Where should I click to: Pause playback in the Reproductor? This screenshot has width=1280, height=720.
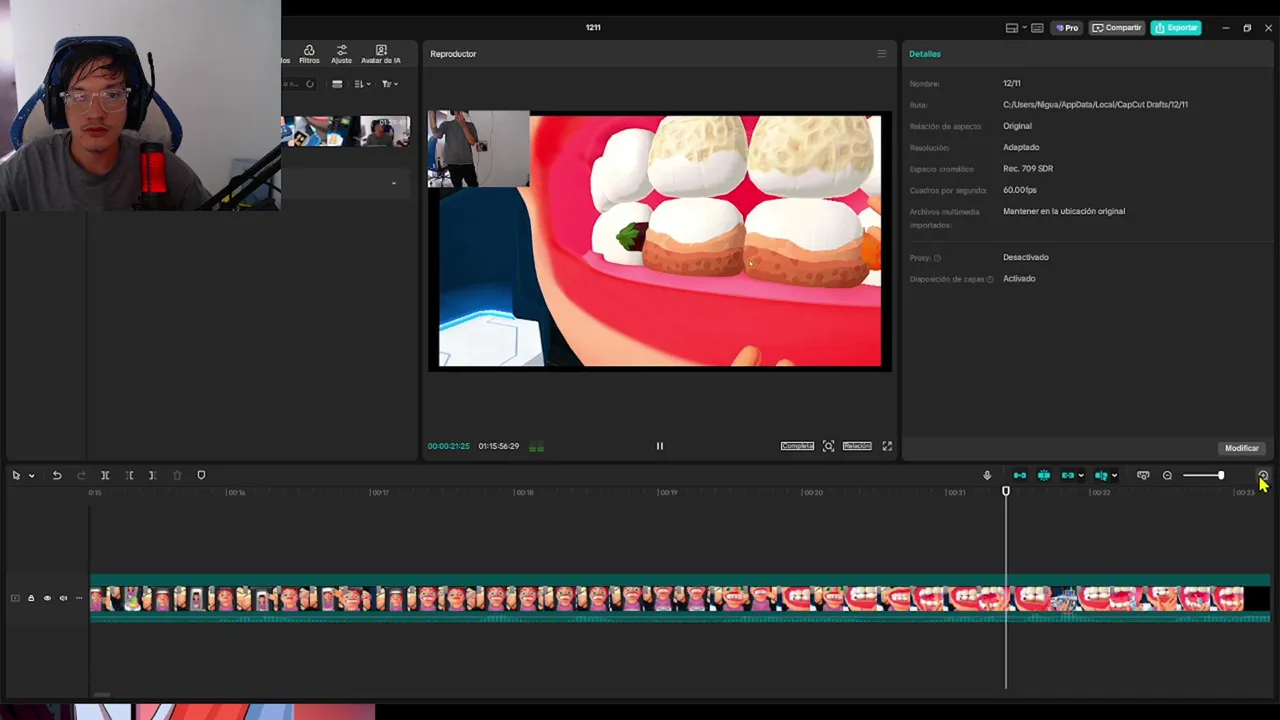pos(660,446)
